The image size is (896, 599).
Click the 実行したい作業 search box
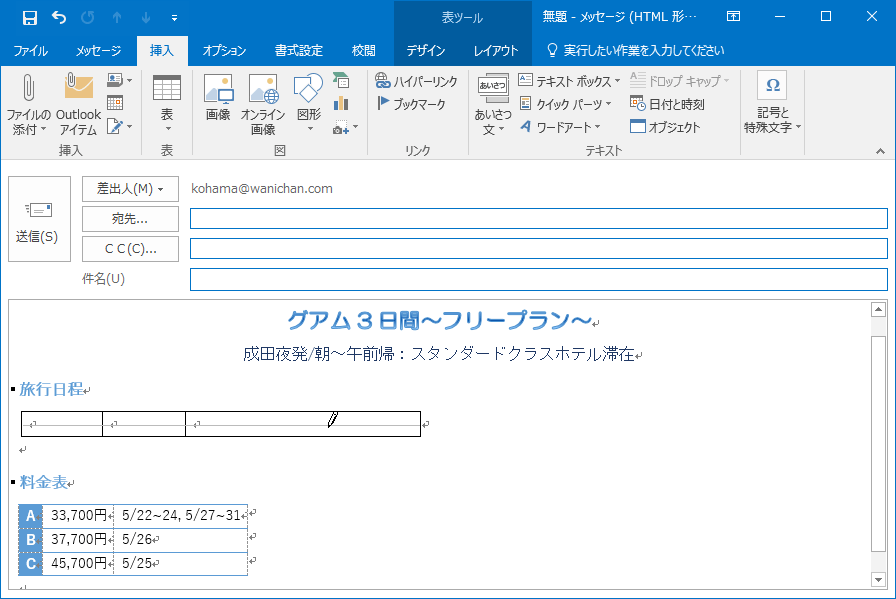(635, 50)
